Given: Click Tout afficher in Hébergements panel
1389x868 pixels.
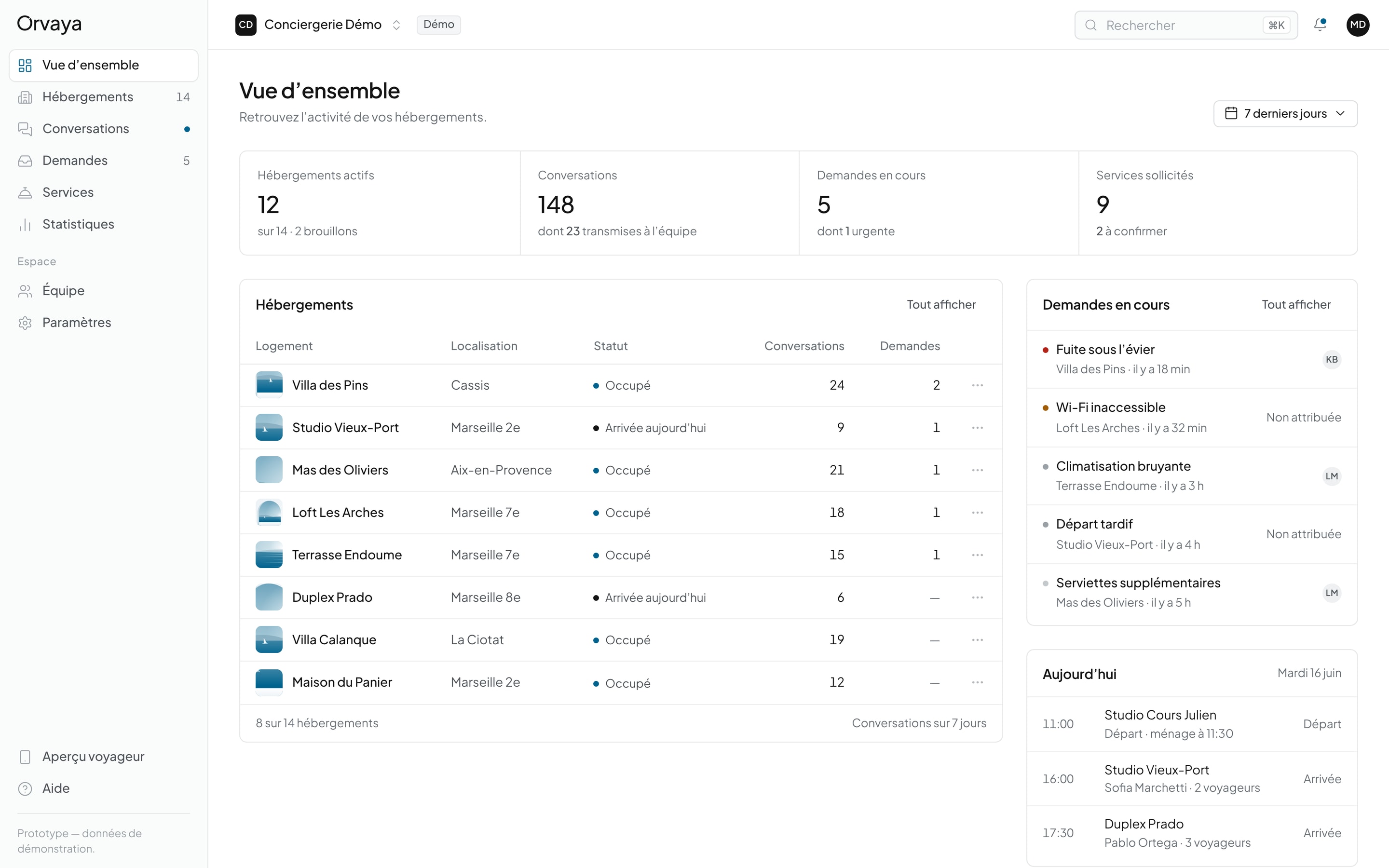Looking at the screenshot, I should click(x=941, y=305).
